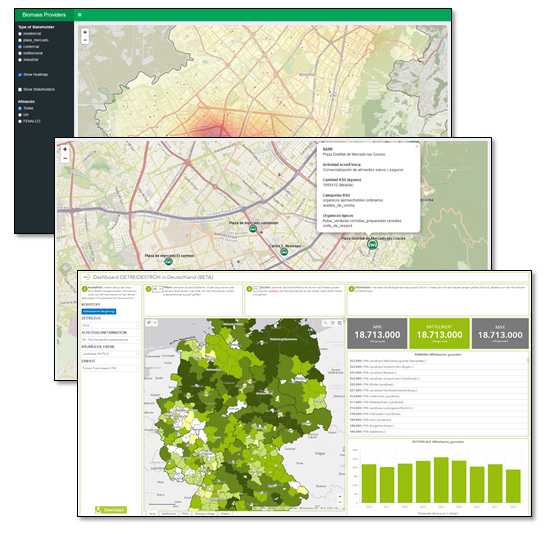
Task: Click the Plaza de mercado El carmen marker
Action: click(169, 261)
